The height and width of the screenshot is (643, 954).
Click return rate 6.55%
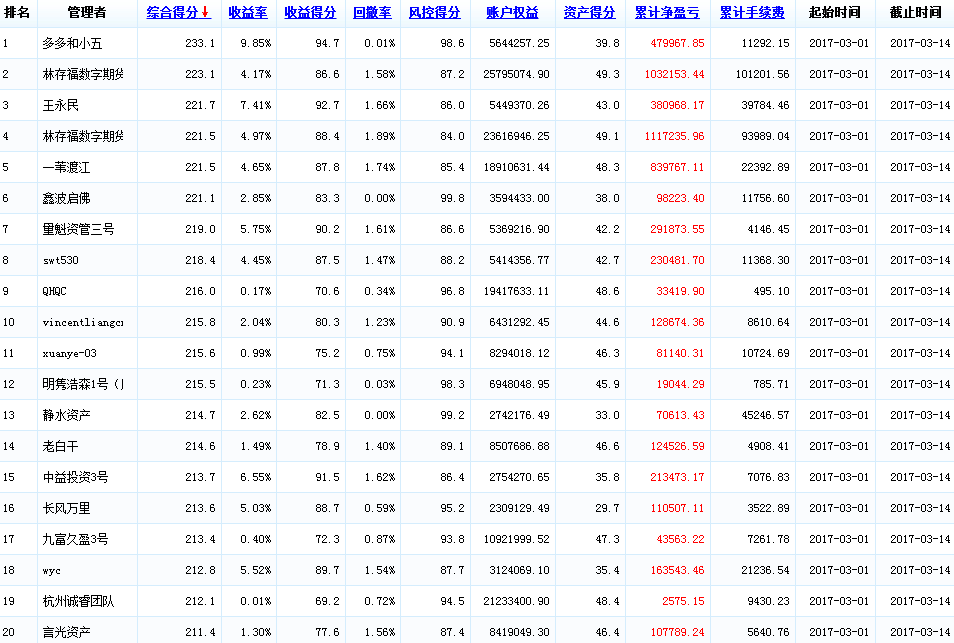(256, 478)
